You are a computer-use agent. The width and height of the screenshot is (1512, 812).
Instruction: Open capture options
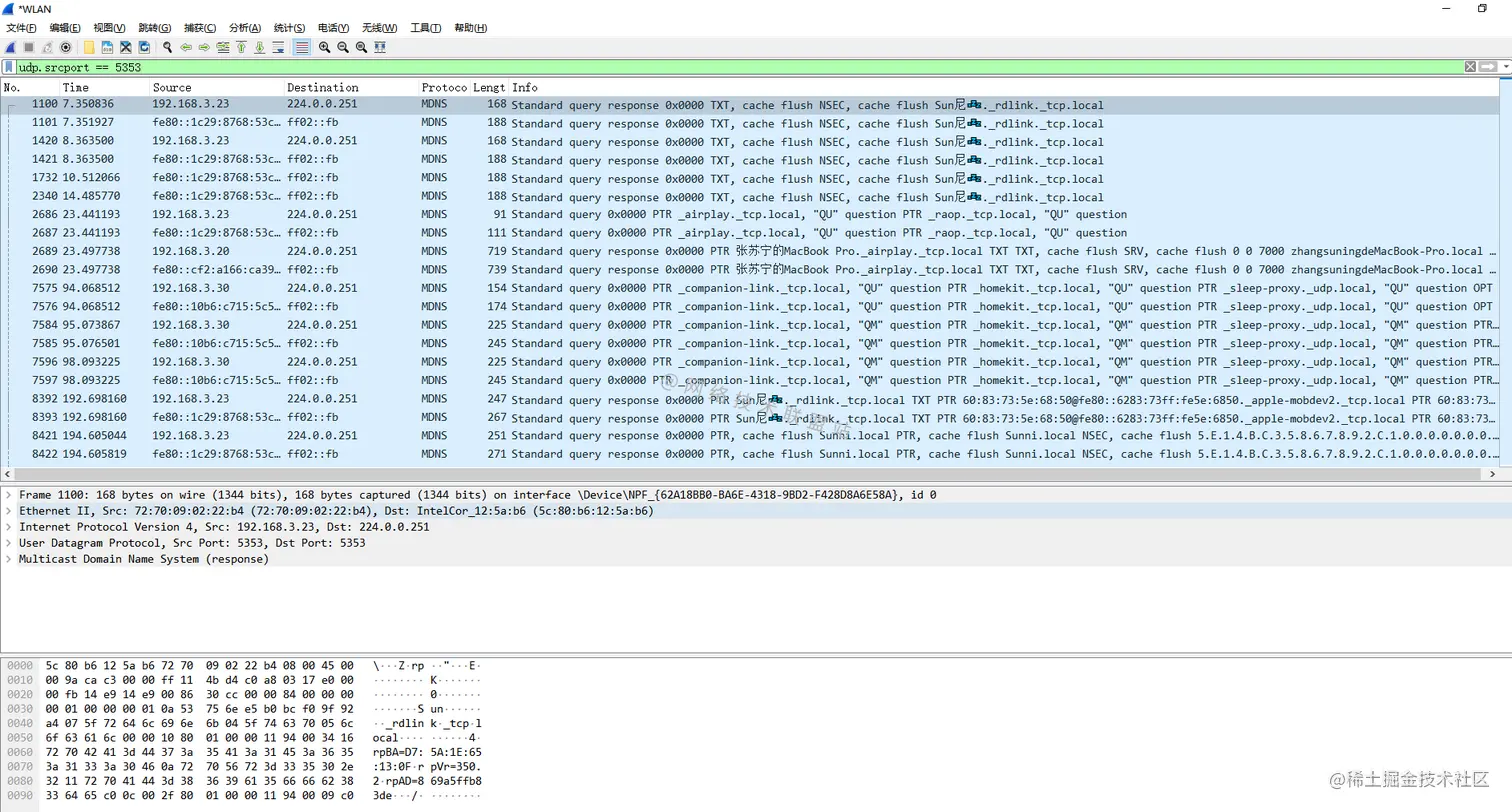coord(66,47)
